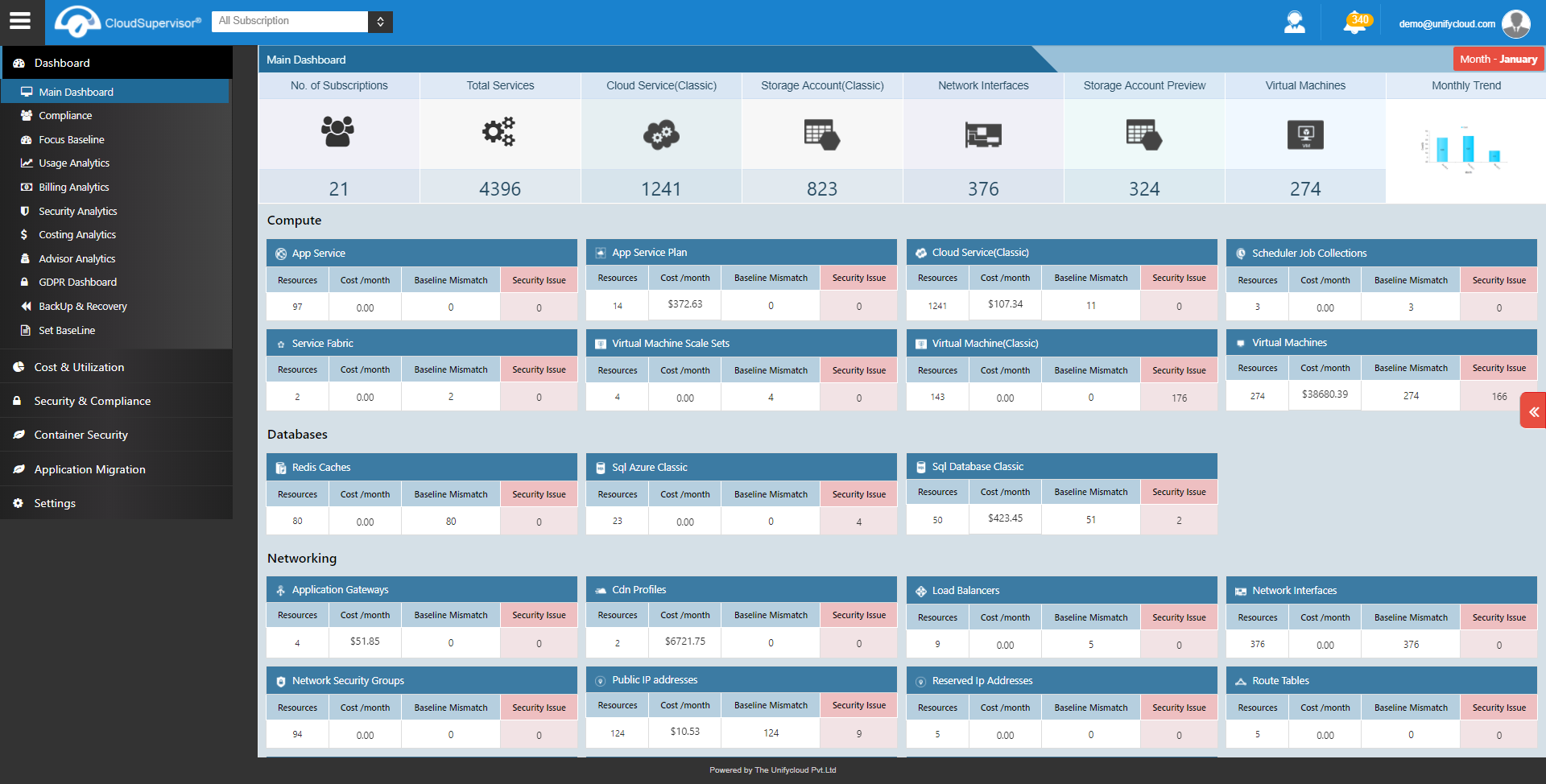Expand Application Migration section

coord(116,469)
